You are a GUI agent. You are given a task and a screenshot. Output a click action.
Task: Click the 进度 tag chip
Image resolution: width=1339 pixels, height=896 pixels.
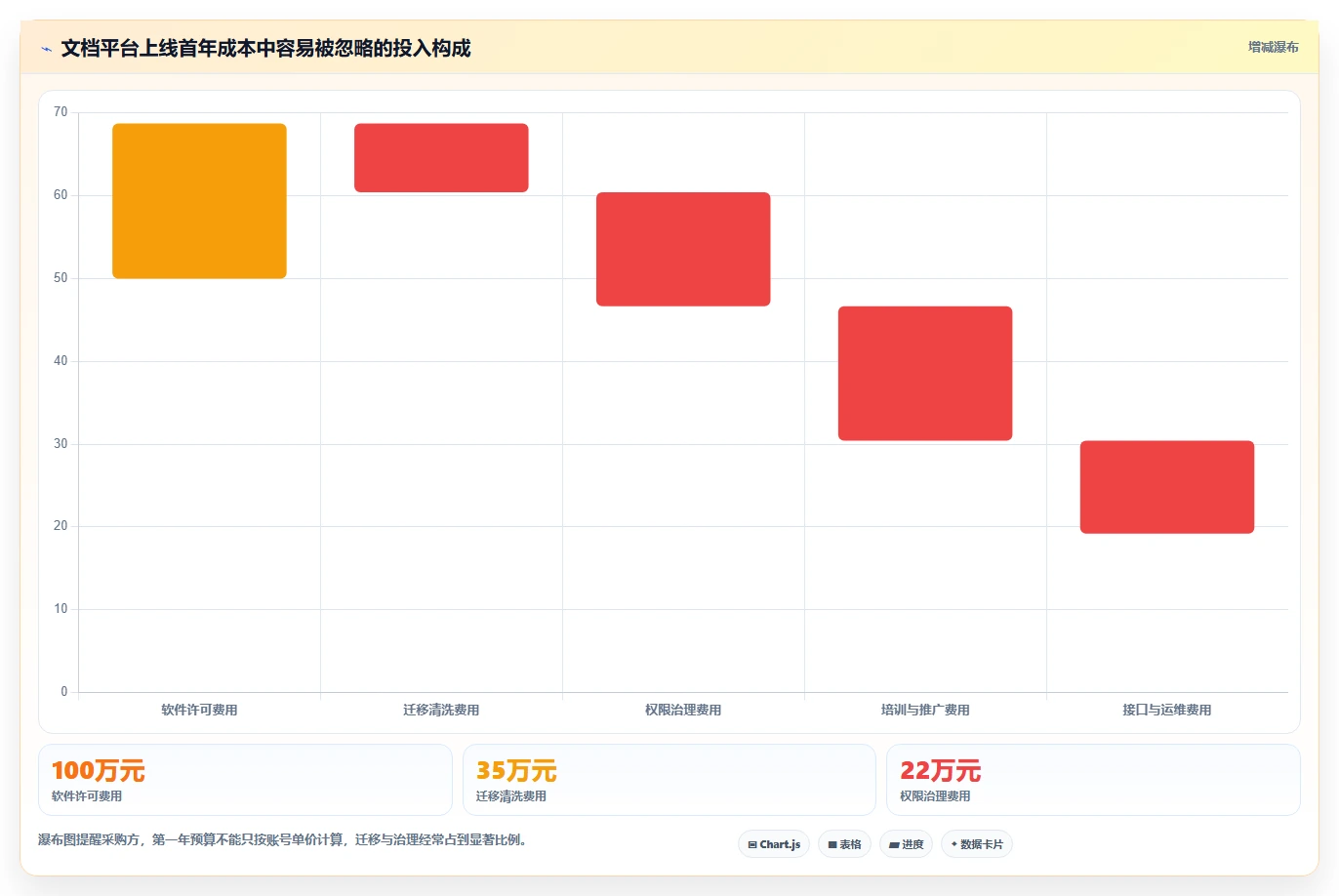click(x=906, y=844)
